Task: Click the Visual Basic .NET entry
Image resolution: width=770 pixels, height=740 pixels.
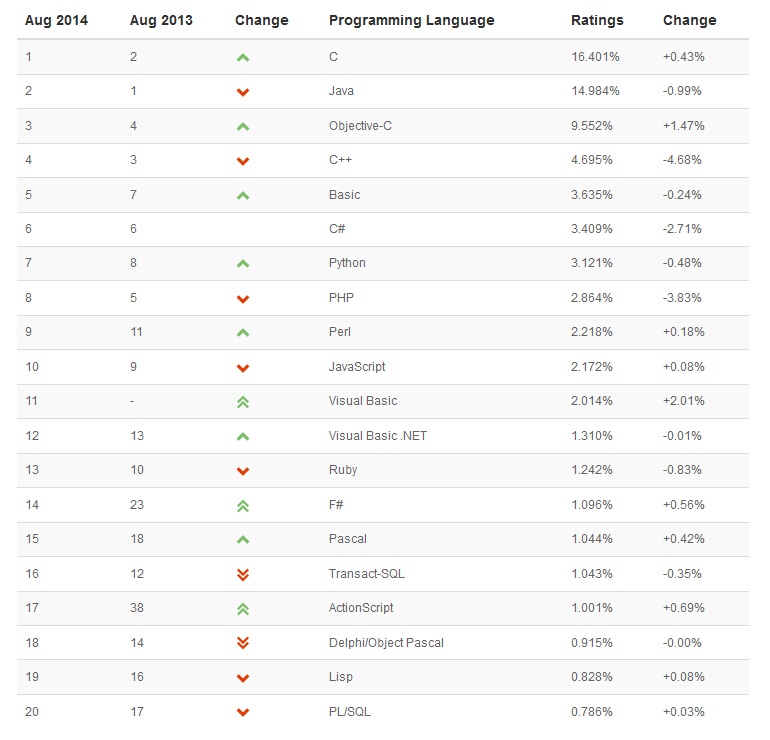Action: coord(378,436)
